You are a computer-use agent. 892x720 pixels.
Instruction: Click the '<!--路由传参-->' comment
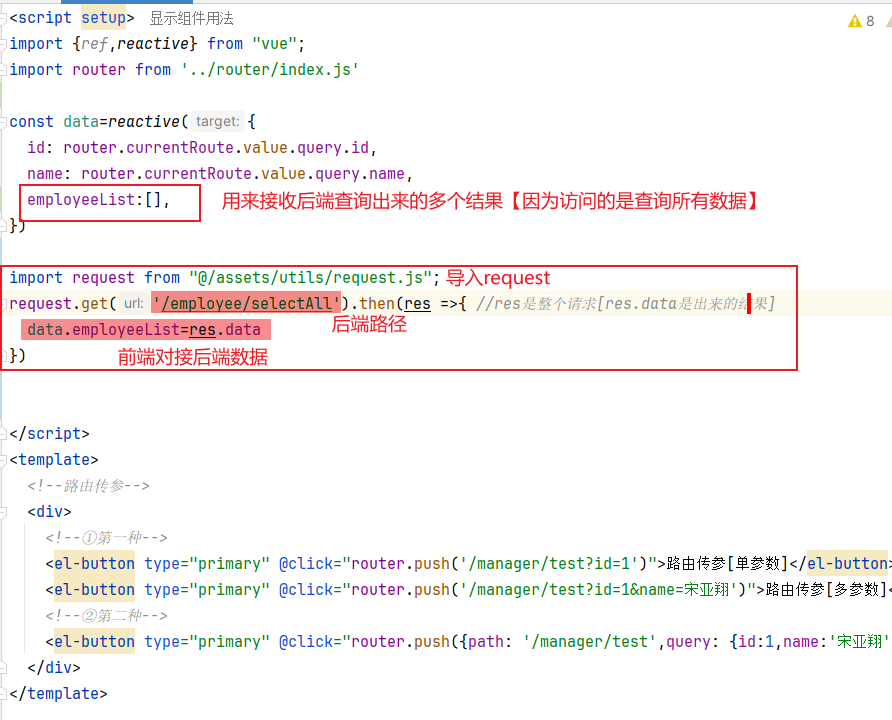pyautogui.click(x=88, y=486)
